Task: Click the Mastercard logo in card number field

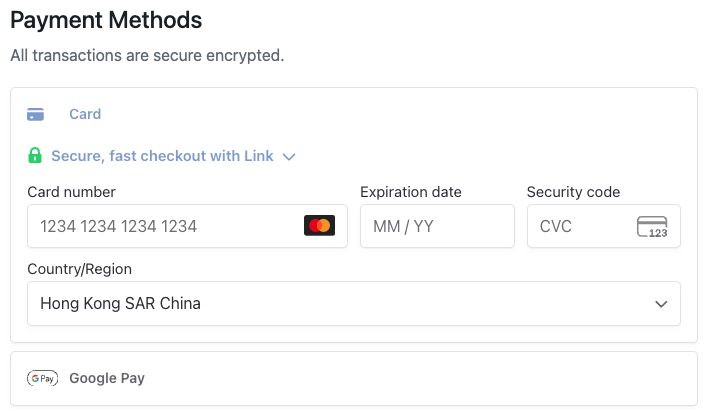Action: tap(319, 226)
